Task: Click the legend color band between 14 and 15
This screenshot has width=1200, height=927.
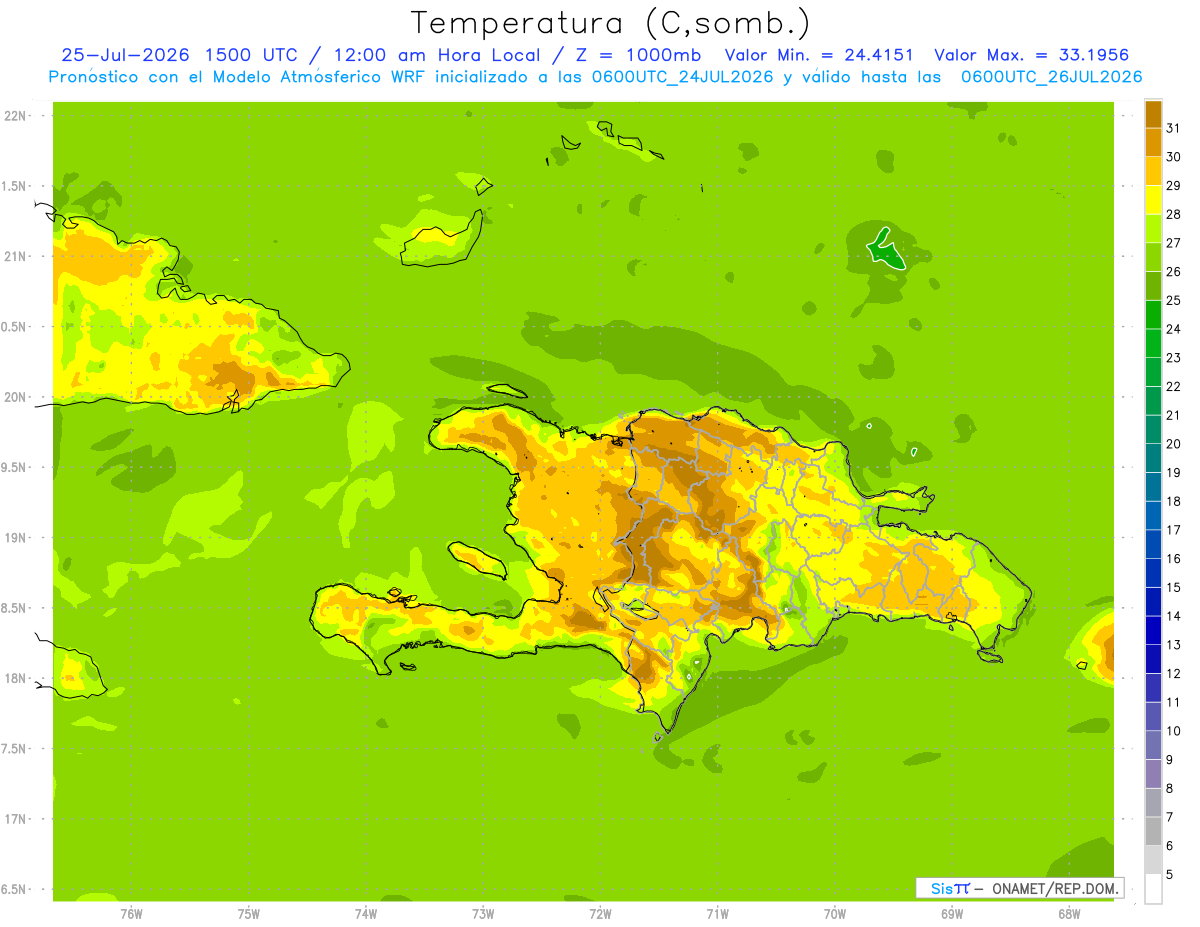Action: click(x=1153, y=601)
